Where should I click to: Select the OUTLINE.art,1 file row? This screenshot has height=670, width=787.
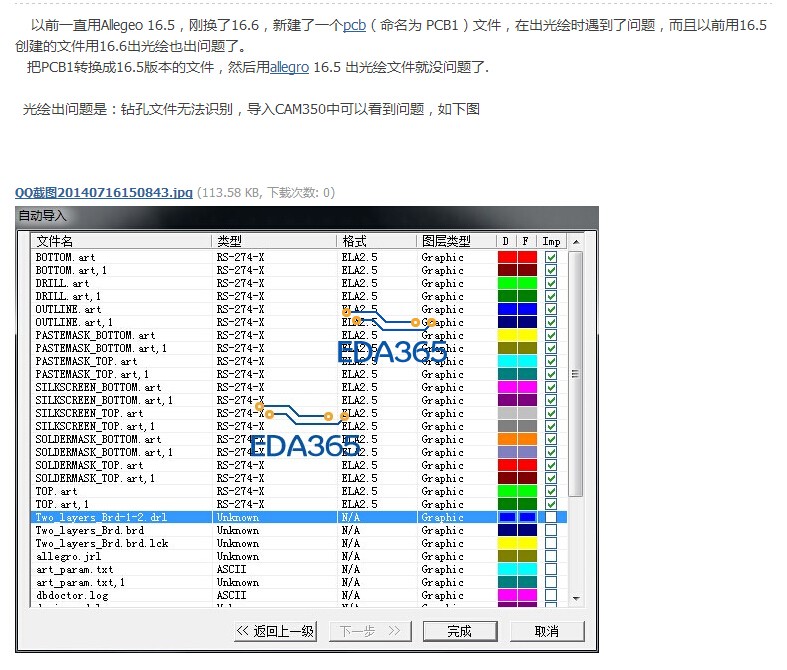point(299,322)
